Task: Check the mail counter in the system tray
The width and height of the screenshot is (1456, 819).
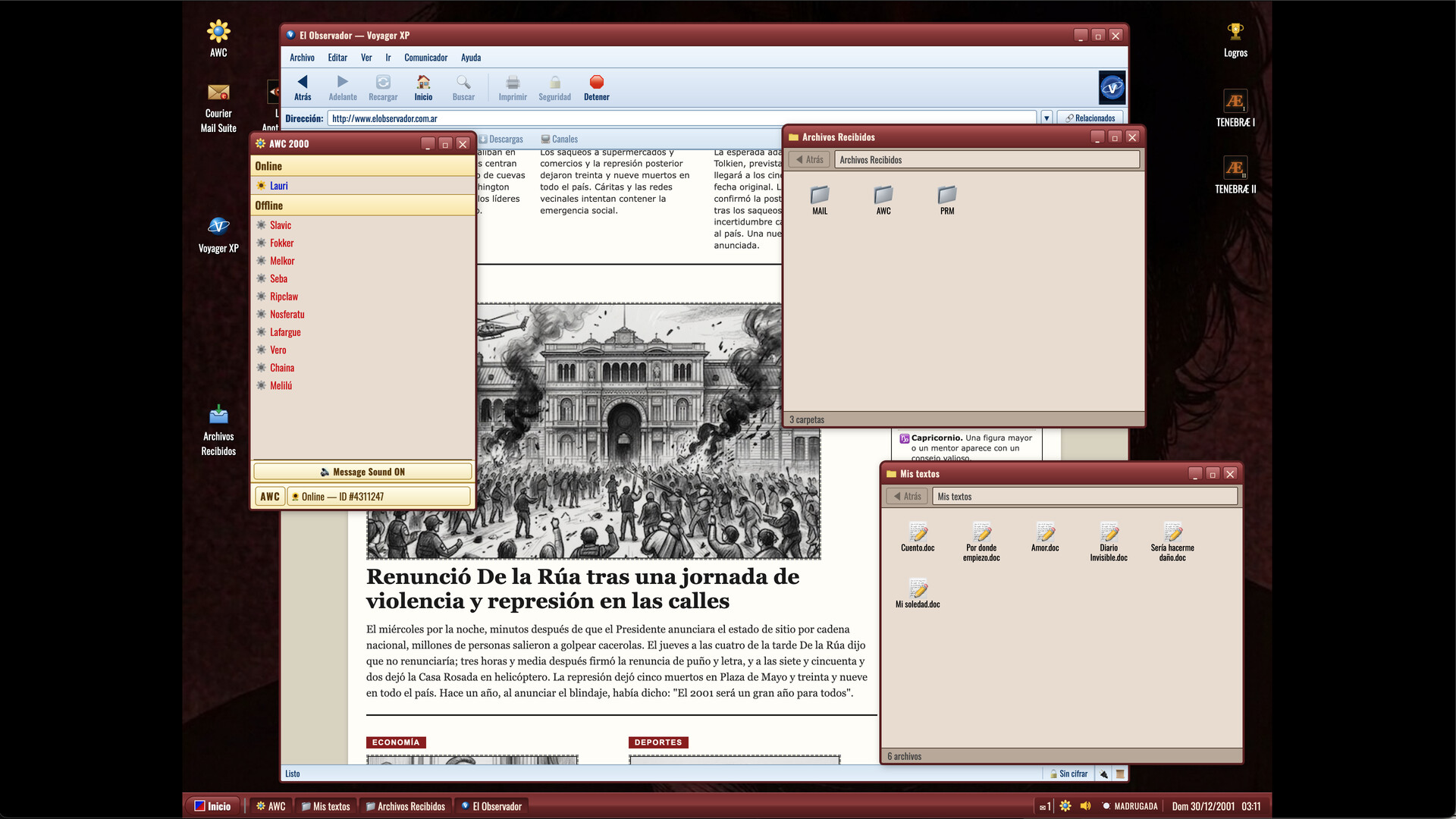Action: click(x=1045, y=806)
